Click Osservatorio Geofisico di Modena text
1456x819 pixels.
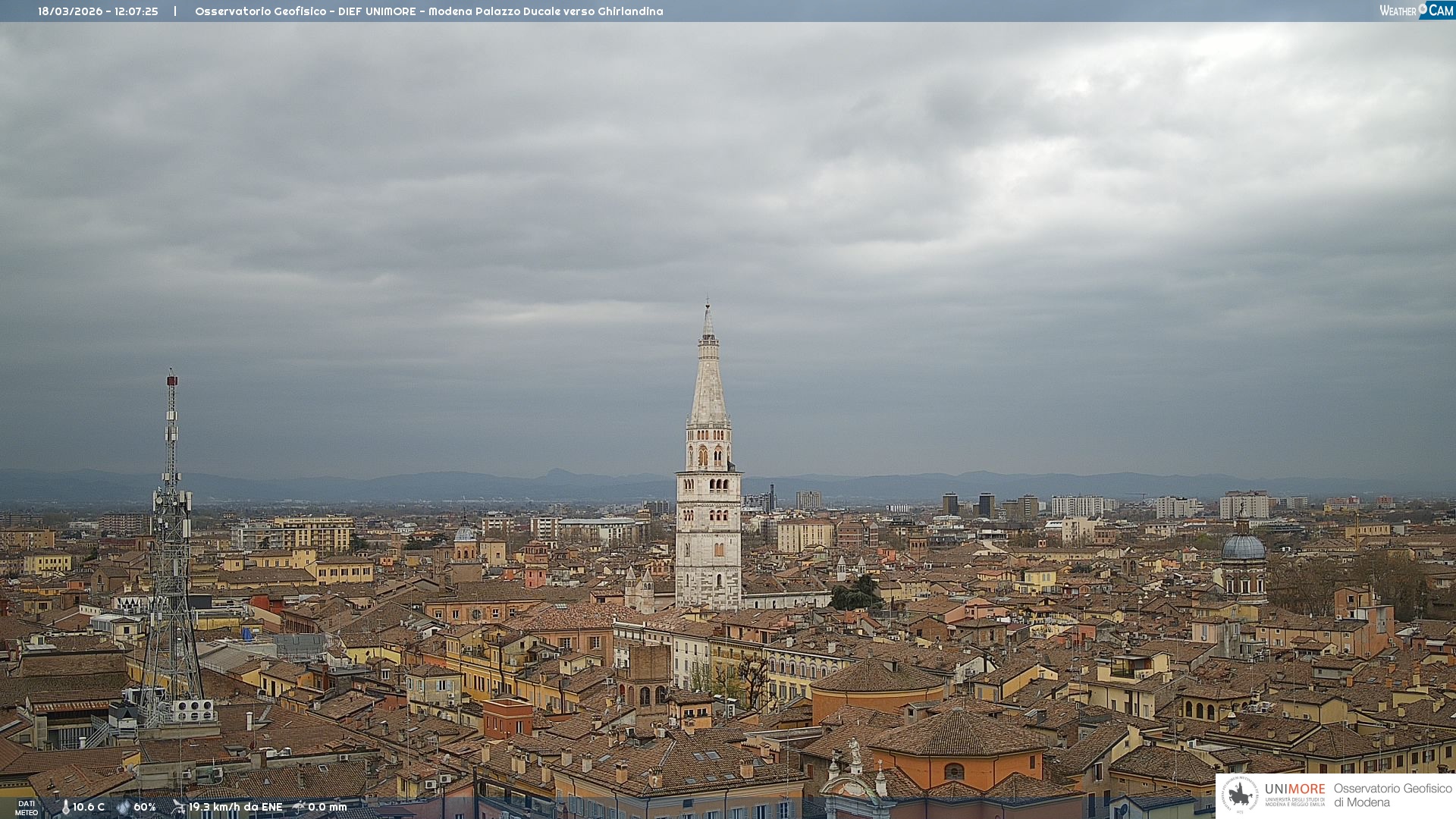1392,795
